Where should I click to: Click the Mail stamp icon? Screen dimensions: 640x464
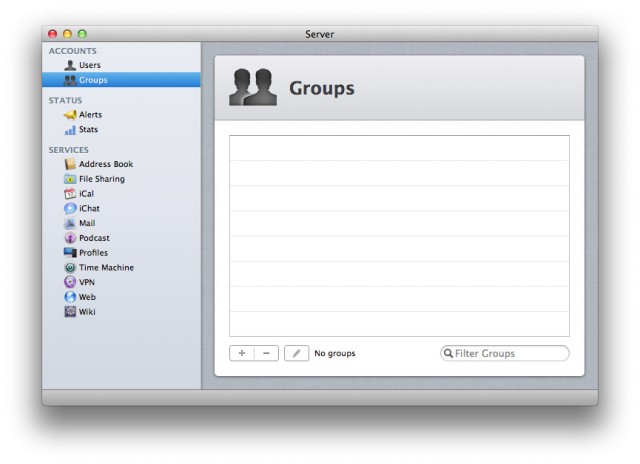coord(70,223)
